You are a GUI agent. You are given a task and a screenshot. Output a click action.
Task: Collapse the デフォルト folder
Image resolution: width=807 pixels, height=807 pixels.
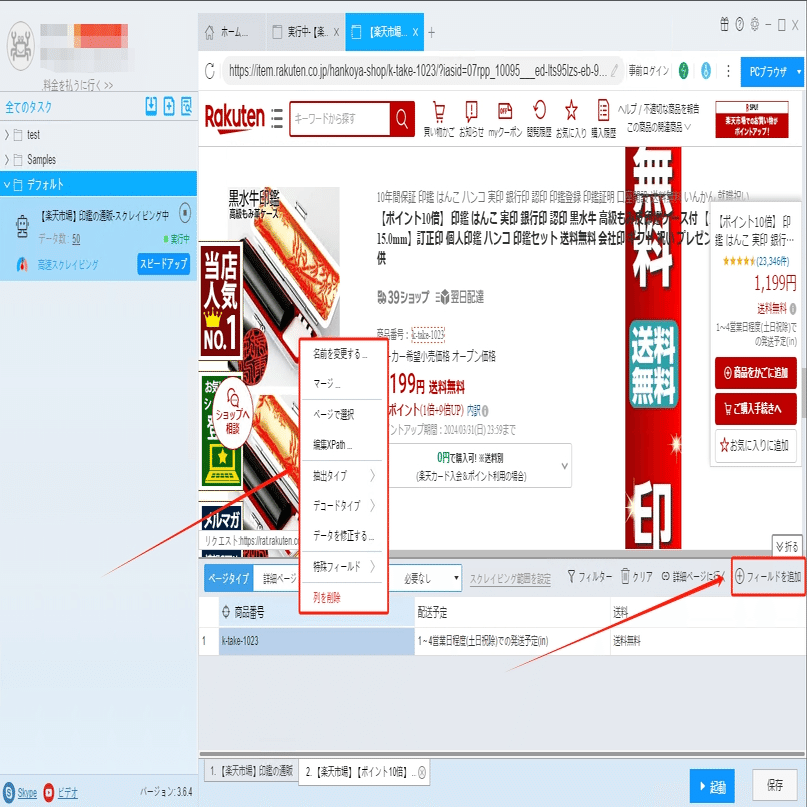[7, 184]
